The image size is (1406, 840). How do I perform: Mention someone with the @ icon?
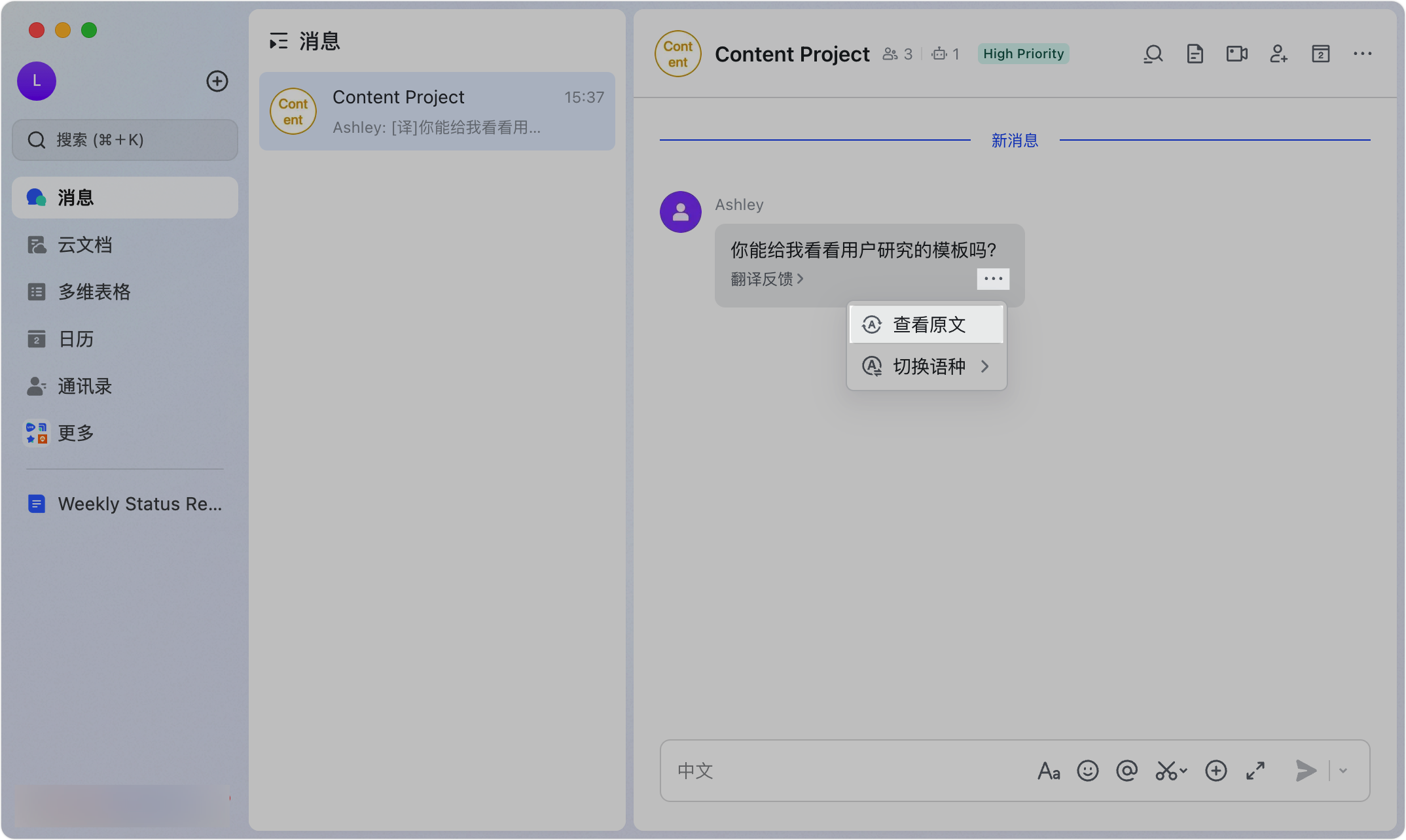pyautogui.click(x=1127, y=771)
